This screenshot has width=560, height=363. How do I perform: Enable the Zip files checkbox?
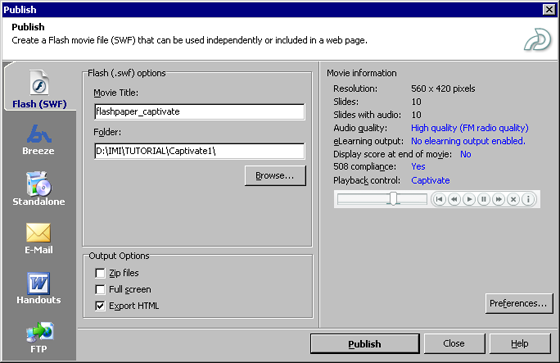(x=100, y=273)
